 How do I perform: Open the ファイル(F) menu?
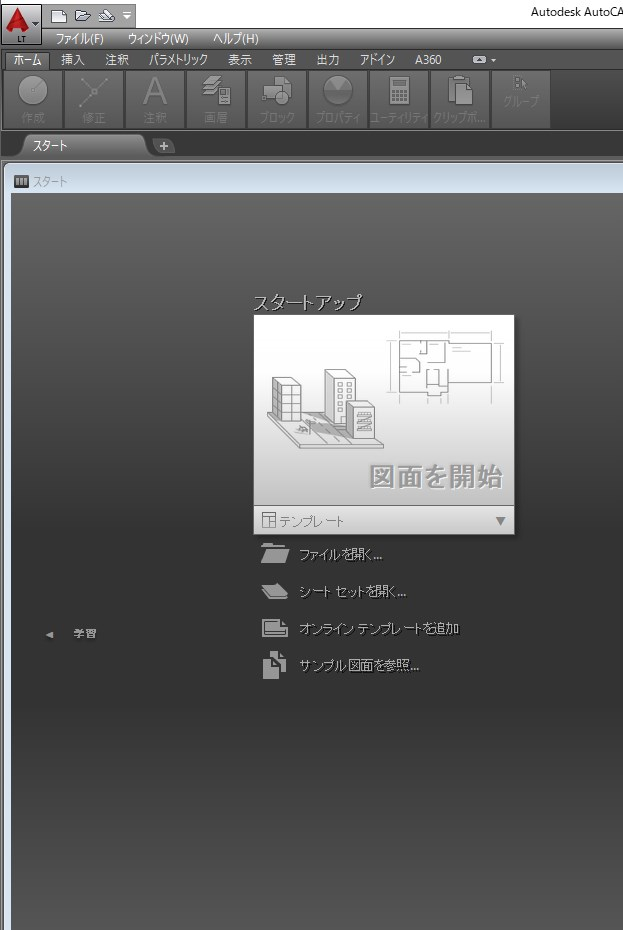pos(79,39)
